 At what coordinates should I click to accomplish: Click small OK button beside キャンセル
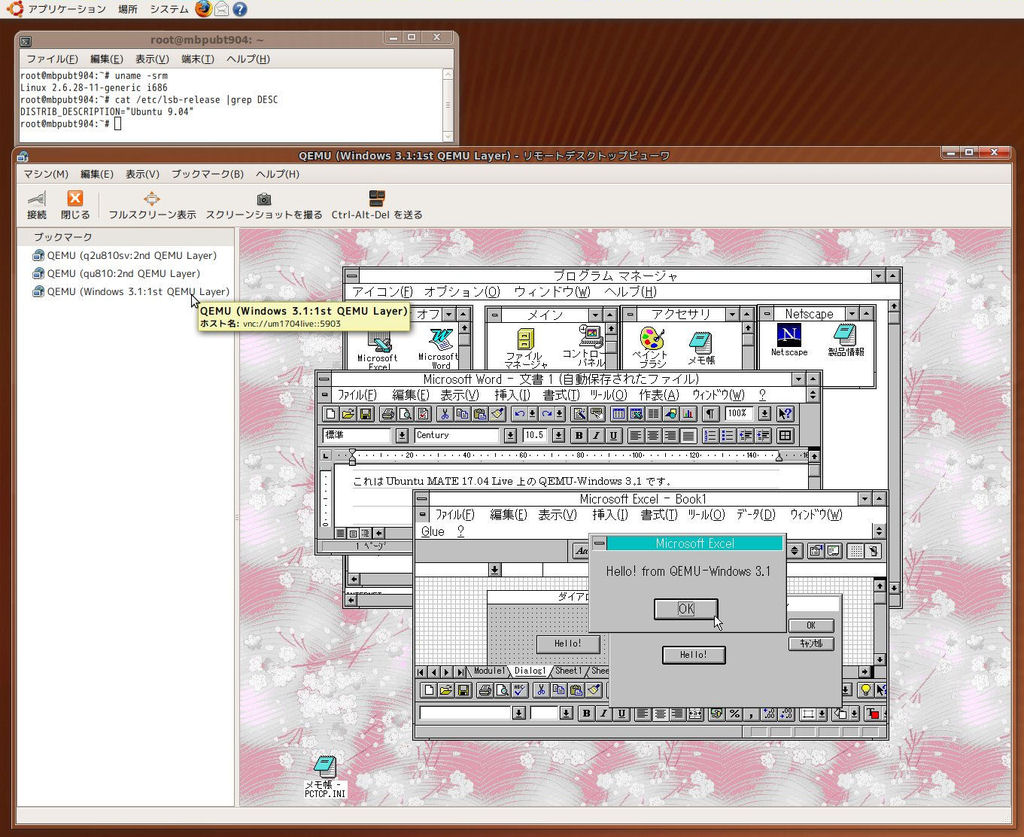(810, 625)
